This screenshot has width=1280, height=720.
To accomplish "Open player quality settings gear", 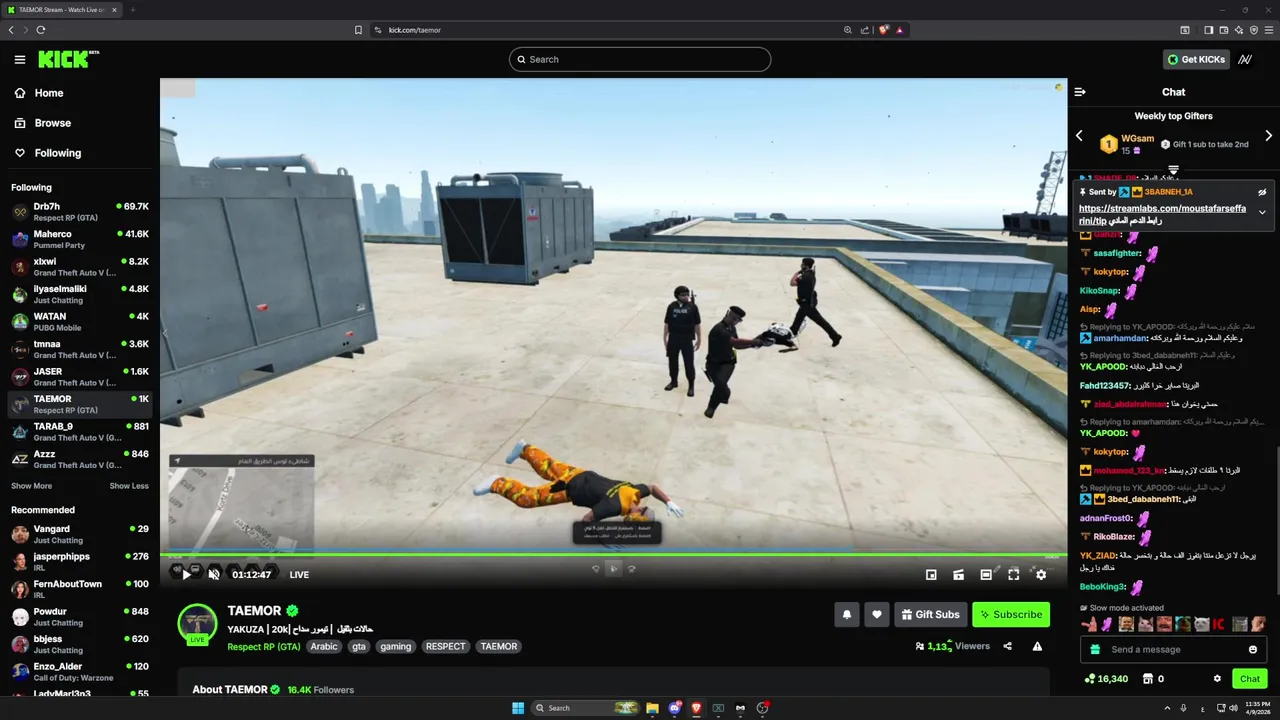I will click(x=1041, y=574).
